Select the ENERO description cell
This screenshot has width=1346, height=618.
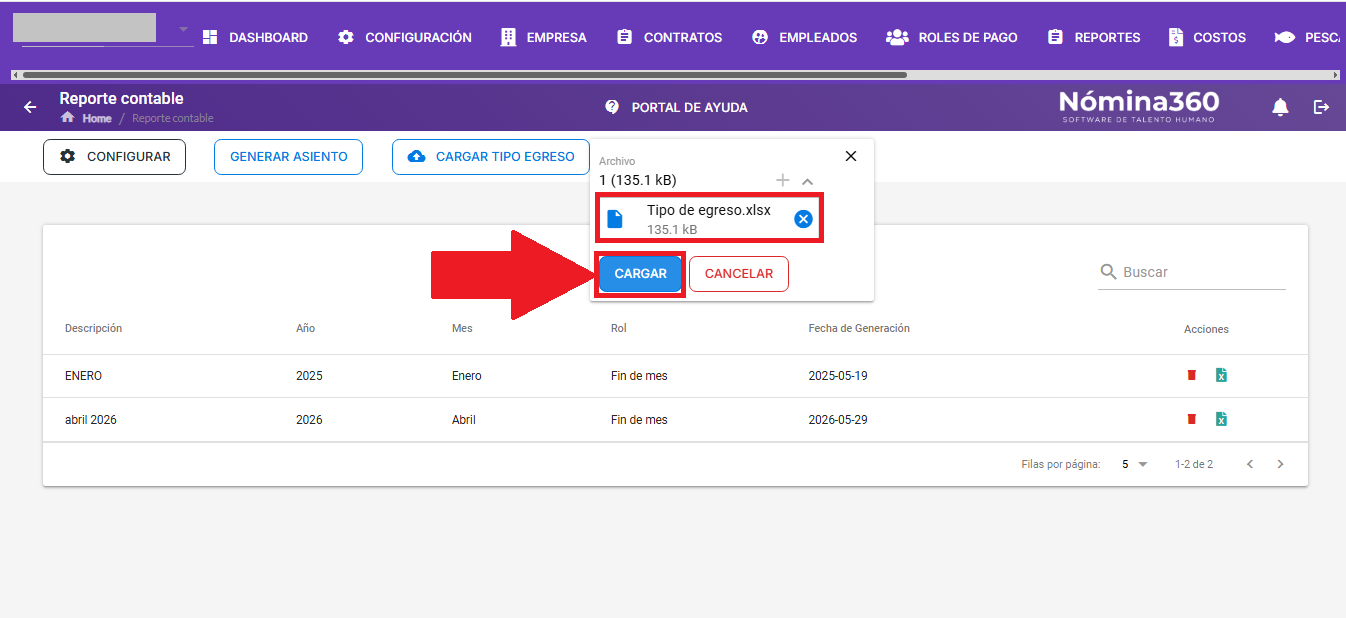[84, 376]
